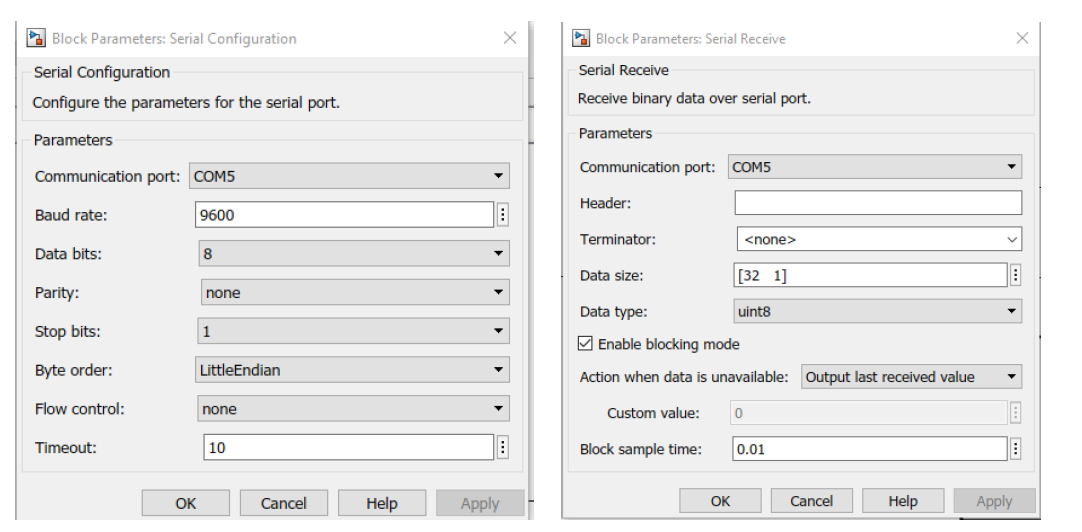Close the Serial Configuration dialog window

coord(509,38)
